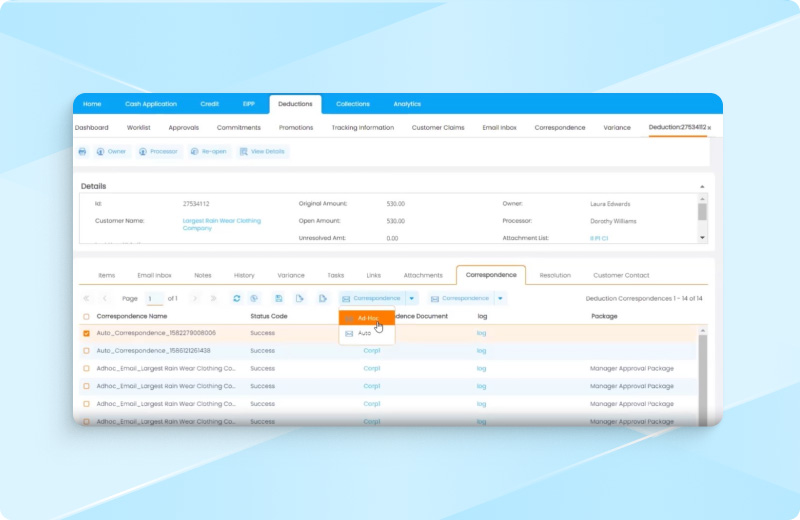Click the page number input field

[x=154, y=299]
